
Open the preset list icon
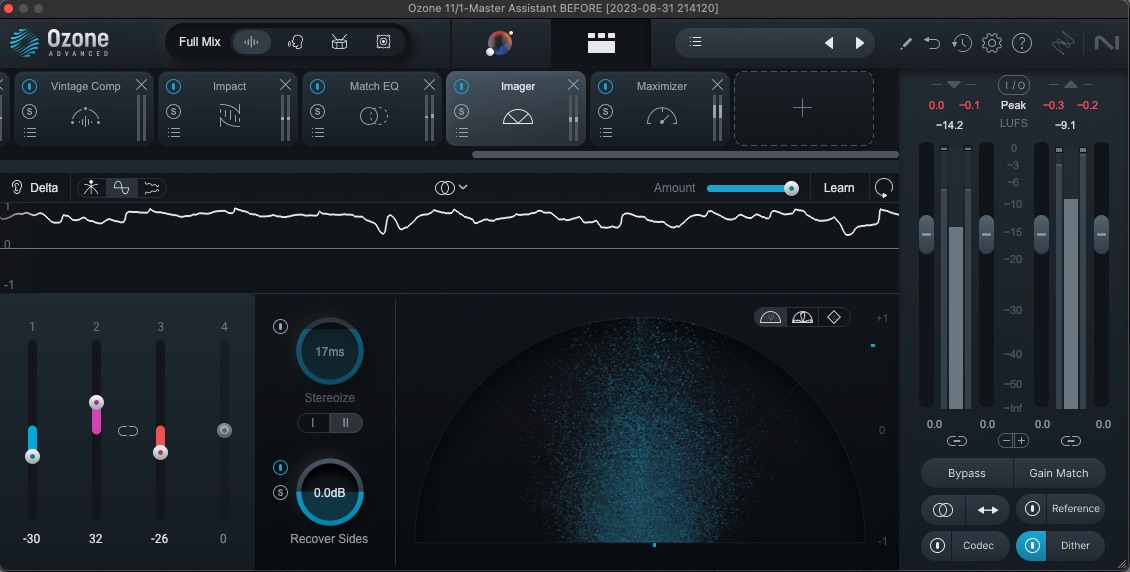(695, 42)
